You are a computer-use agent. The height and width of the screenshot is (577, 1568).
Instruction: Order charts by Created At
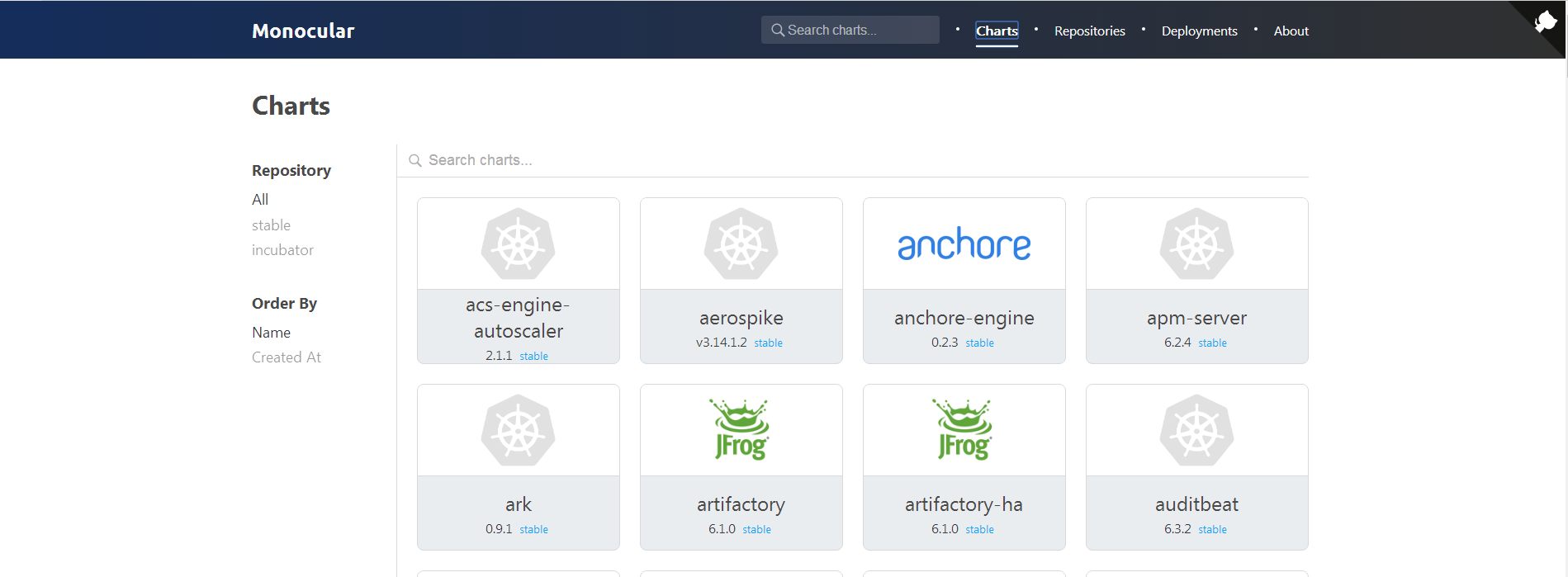coord(286,357)
